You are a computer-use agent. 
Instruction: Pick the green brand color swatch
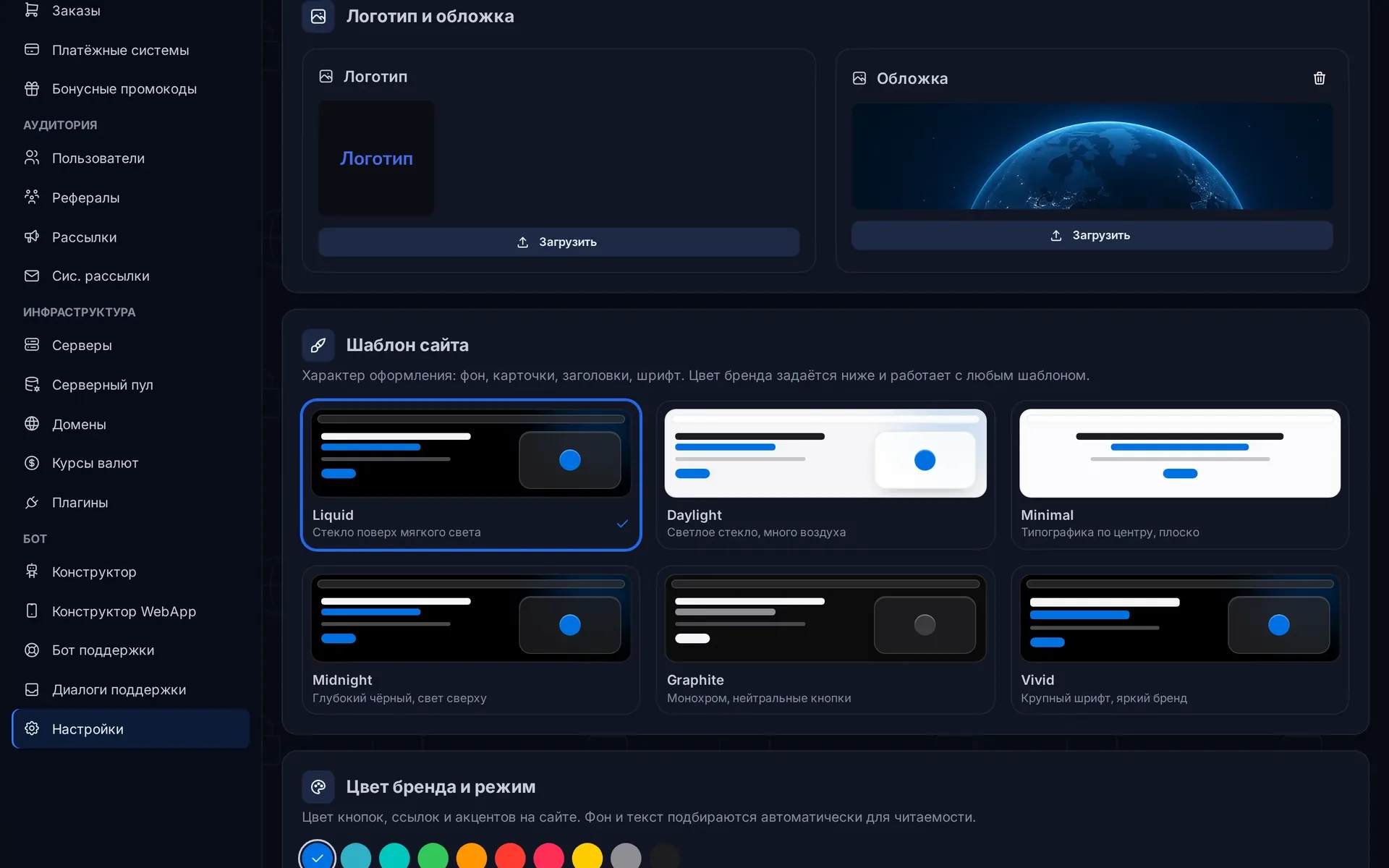[433, 857]
